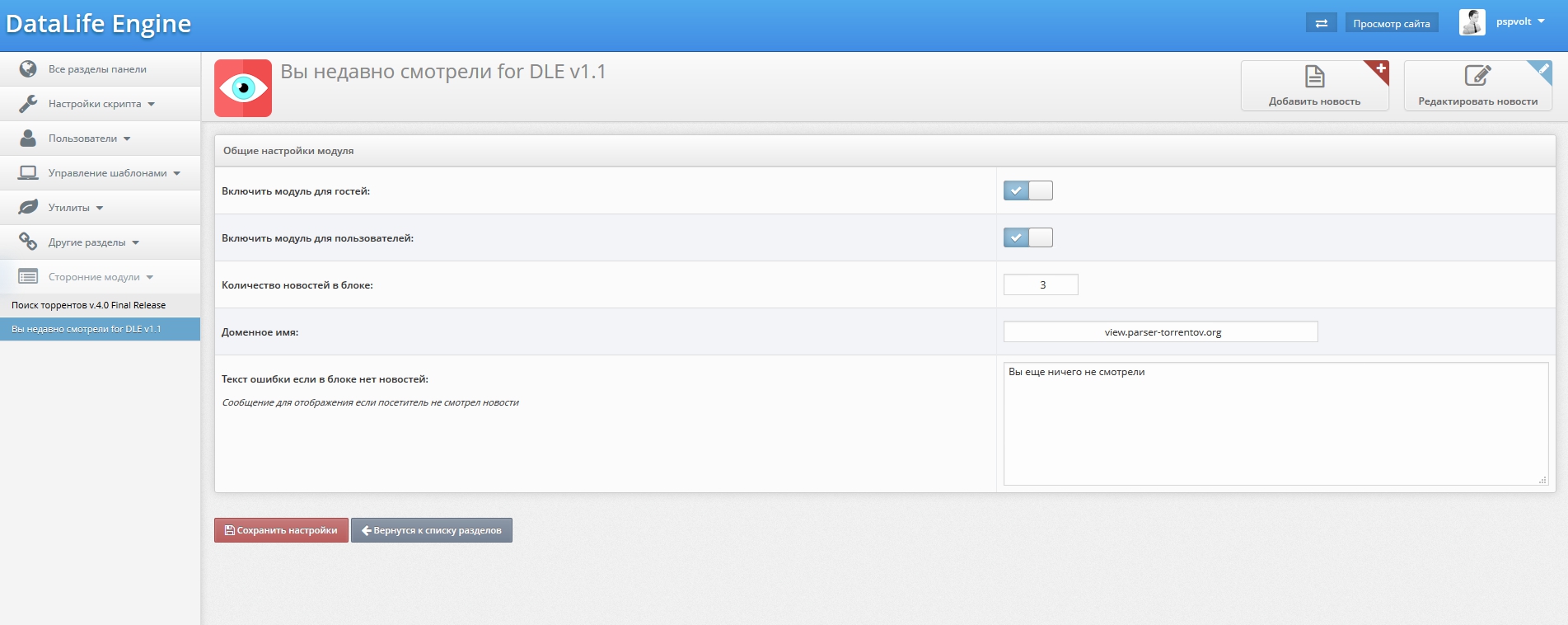Click the user avatar picture
Viewport: 1568px width, 625px height.
[1472, 22]
